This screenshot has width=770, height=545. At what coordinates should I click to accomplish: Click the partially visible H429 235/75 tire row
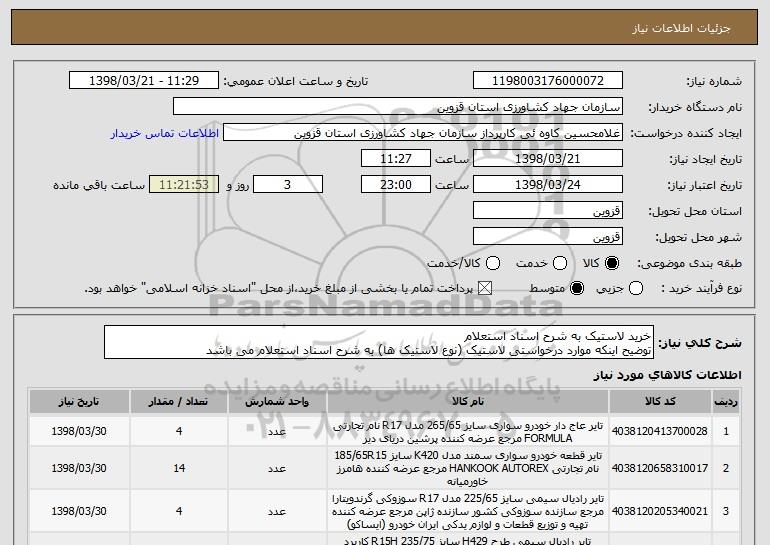click(x=468, y=540)
